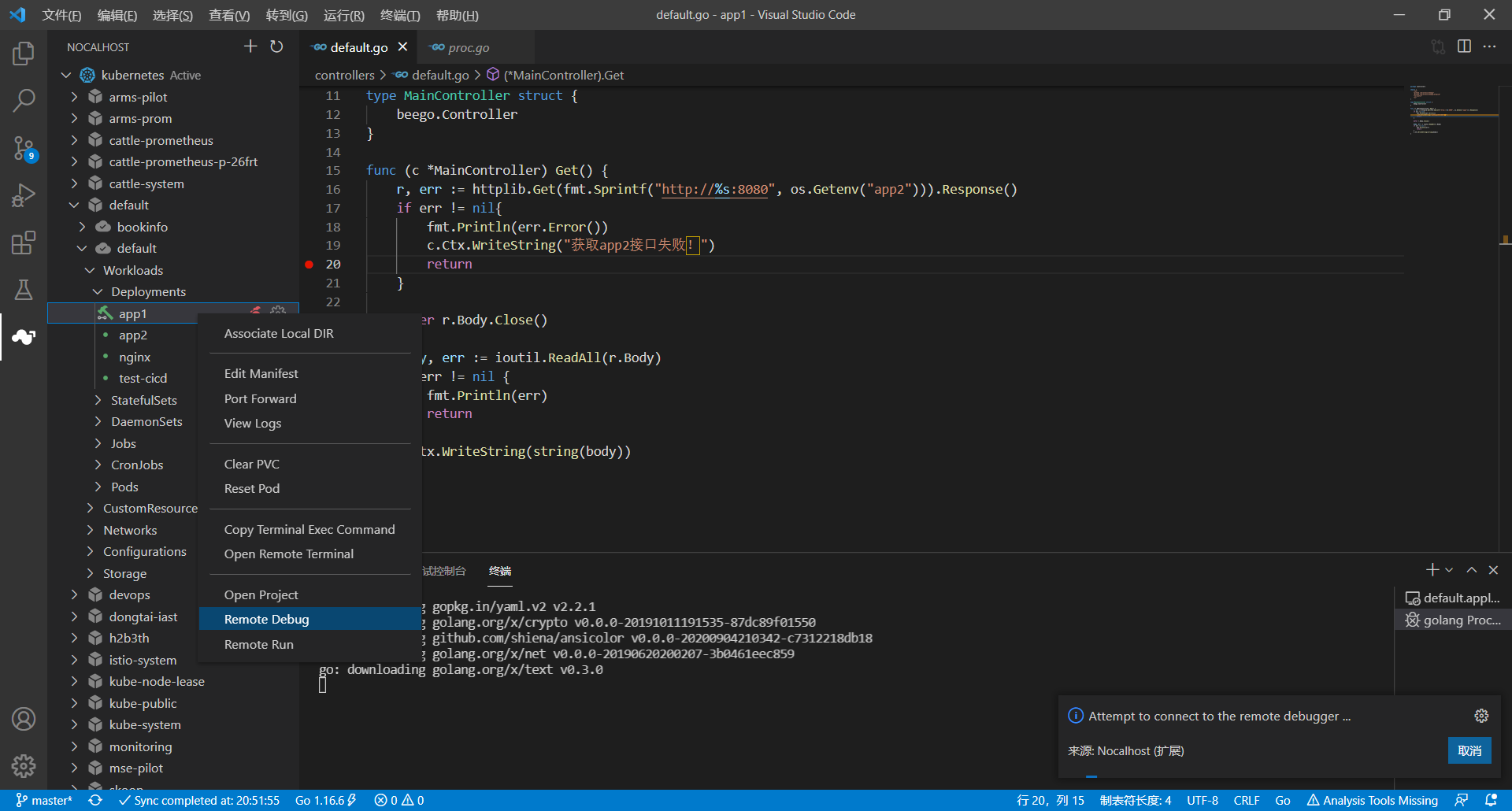The width and height of the screenshot is (1512, 811).
Task: Switch to the proc.go editor tab
Action: (475, 47)
